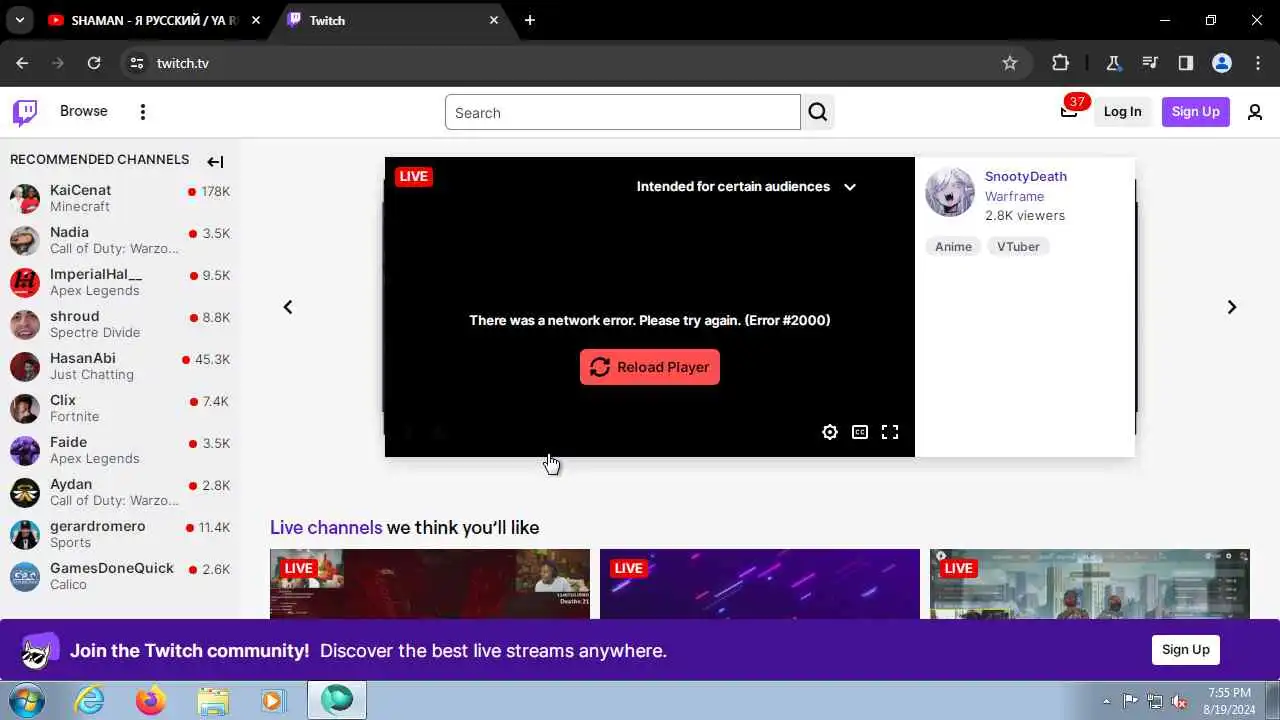This screenshot has width=1280, height=720.
Task: Collapse the Recommended Channels sidebar
Action: 215,161
